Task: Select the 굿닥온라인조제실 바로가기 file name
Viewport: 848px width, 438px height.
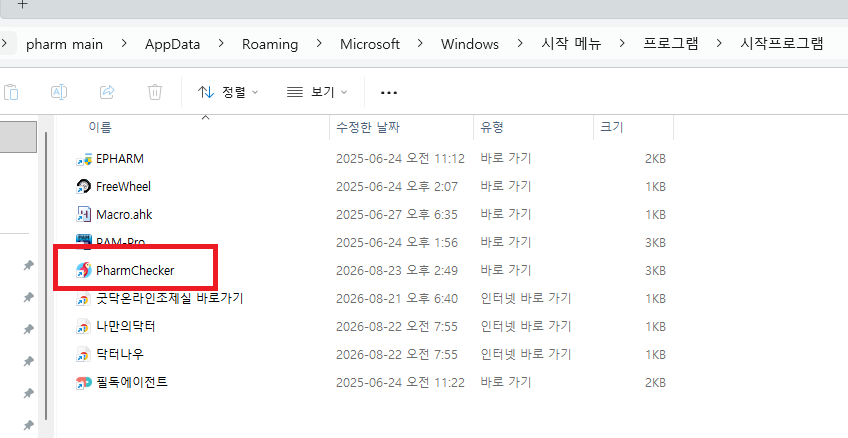Action: click(170, 298)
